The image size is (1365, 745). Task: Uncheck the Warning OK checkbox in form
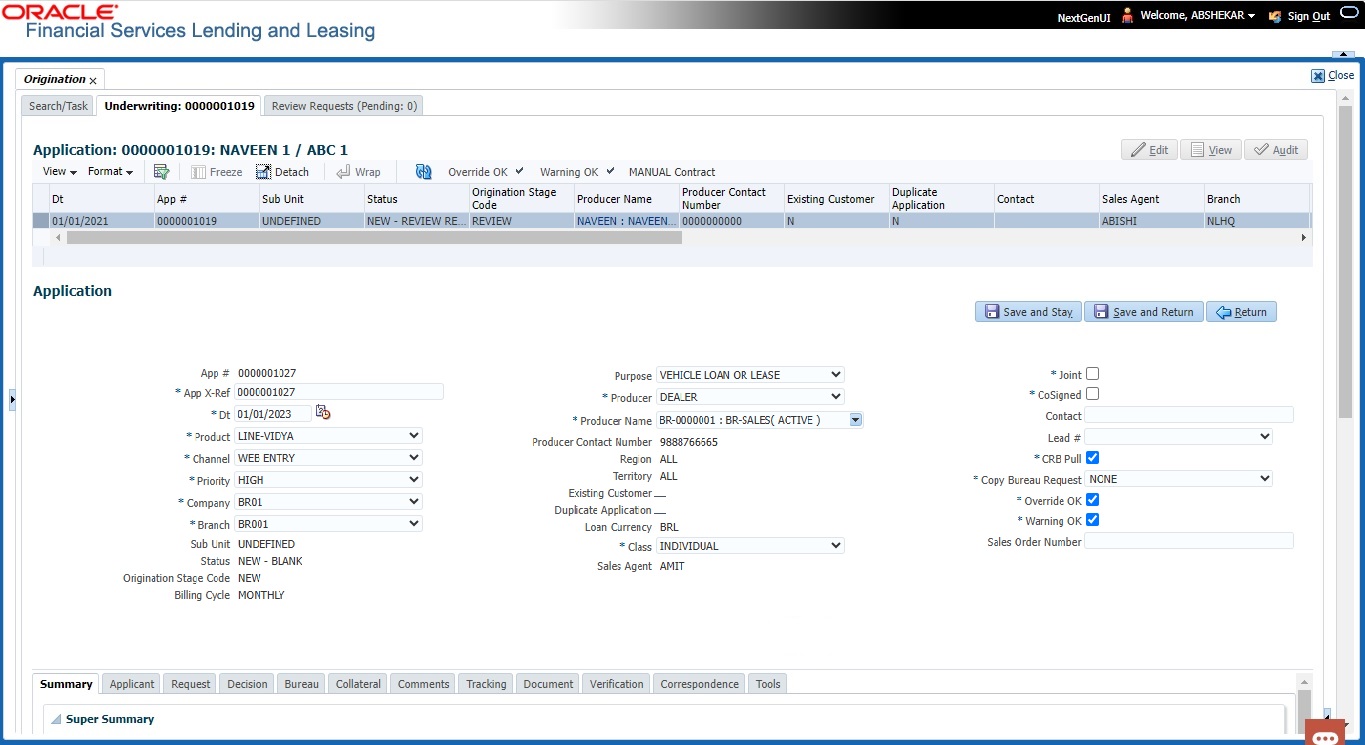[1092, 520]
